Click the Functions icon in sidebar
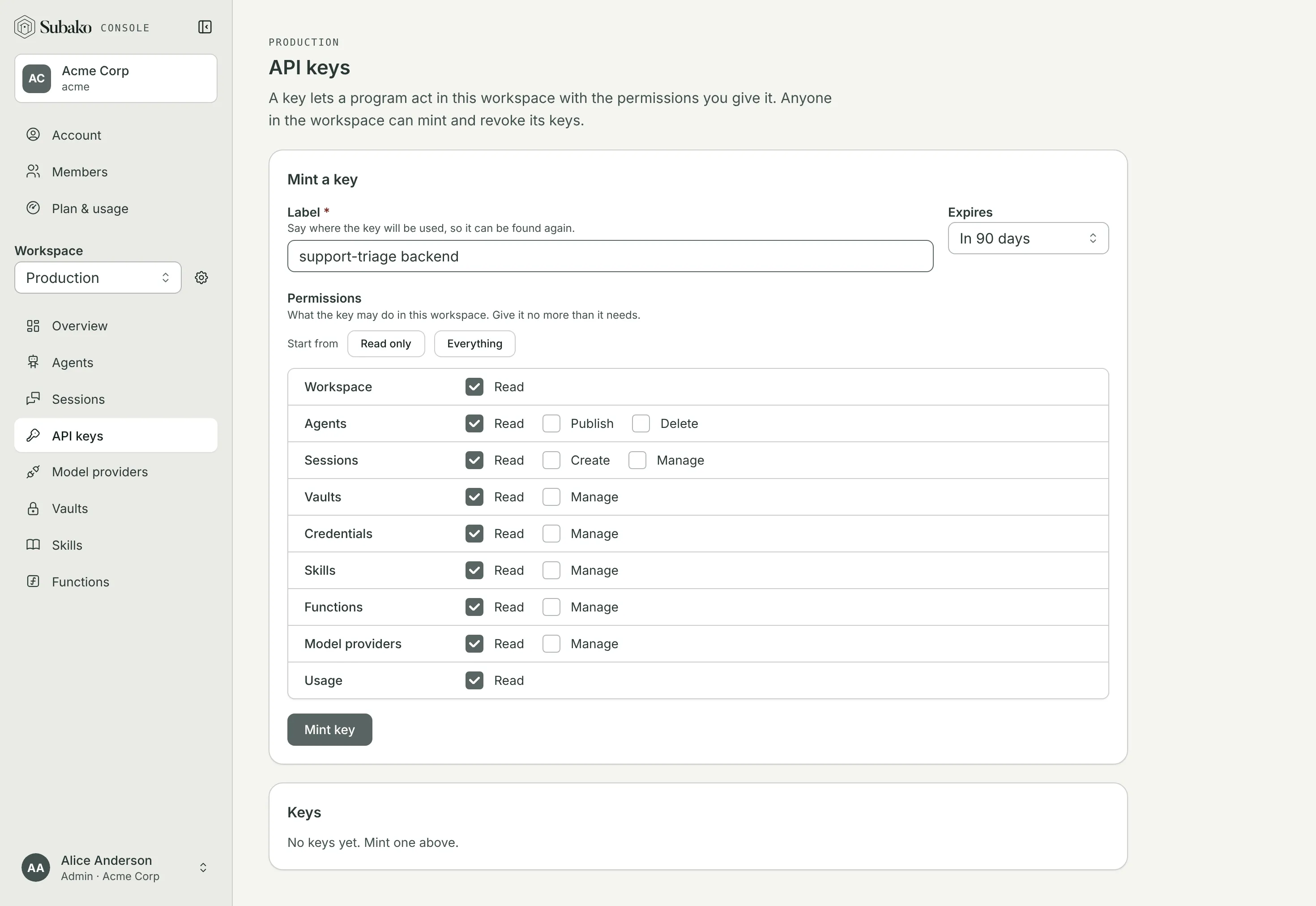This screenshot has width=1316, height=906. (x=34, y=581)
